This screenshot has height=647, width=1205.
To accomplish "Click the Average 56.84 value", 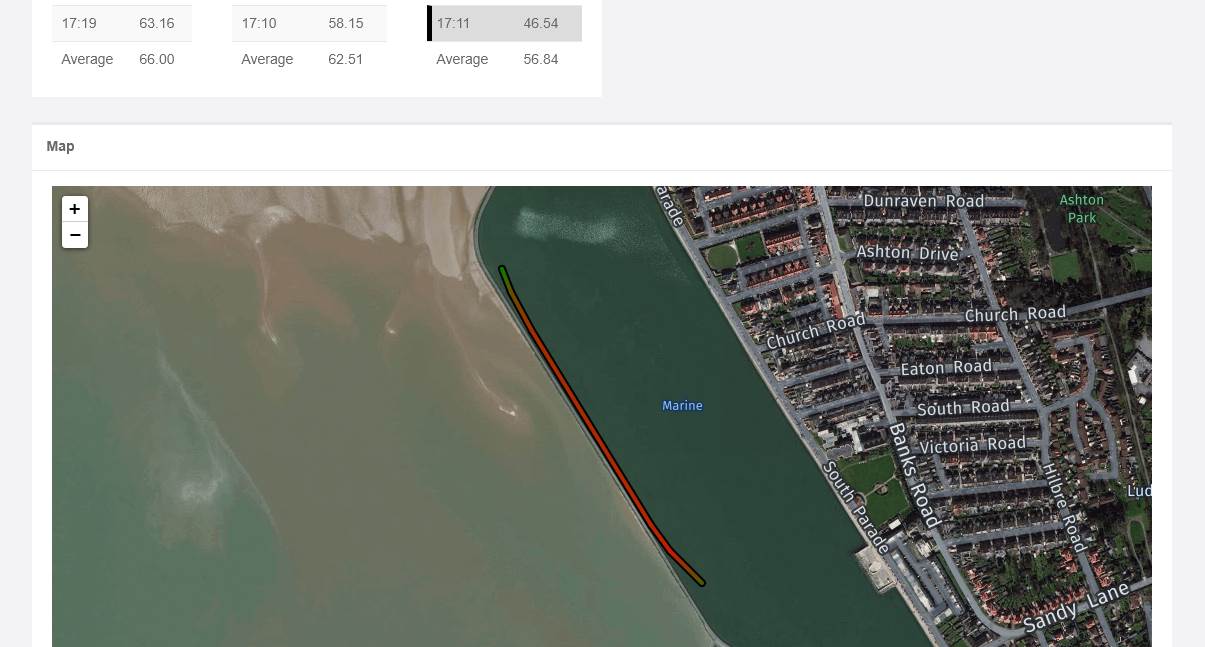I will coord(540,59).
